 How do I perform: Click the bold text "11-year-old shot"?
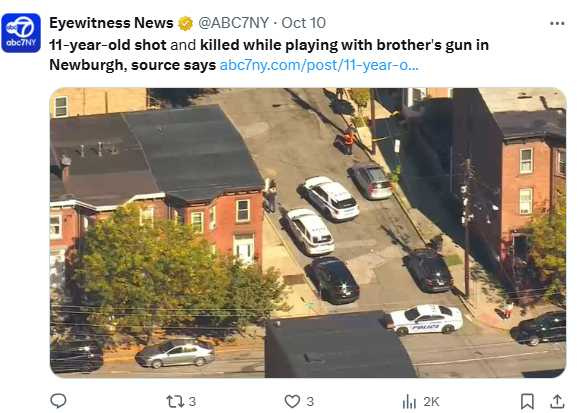coord(108,45)
